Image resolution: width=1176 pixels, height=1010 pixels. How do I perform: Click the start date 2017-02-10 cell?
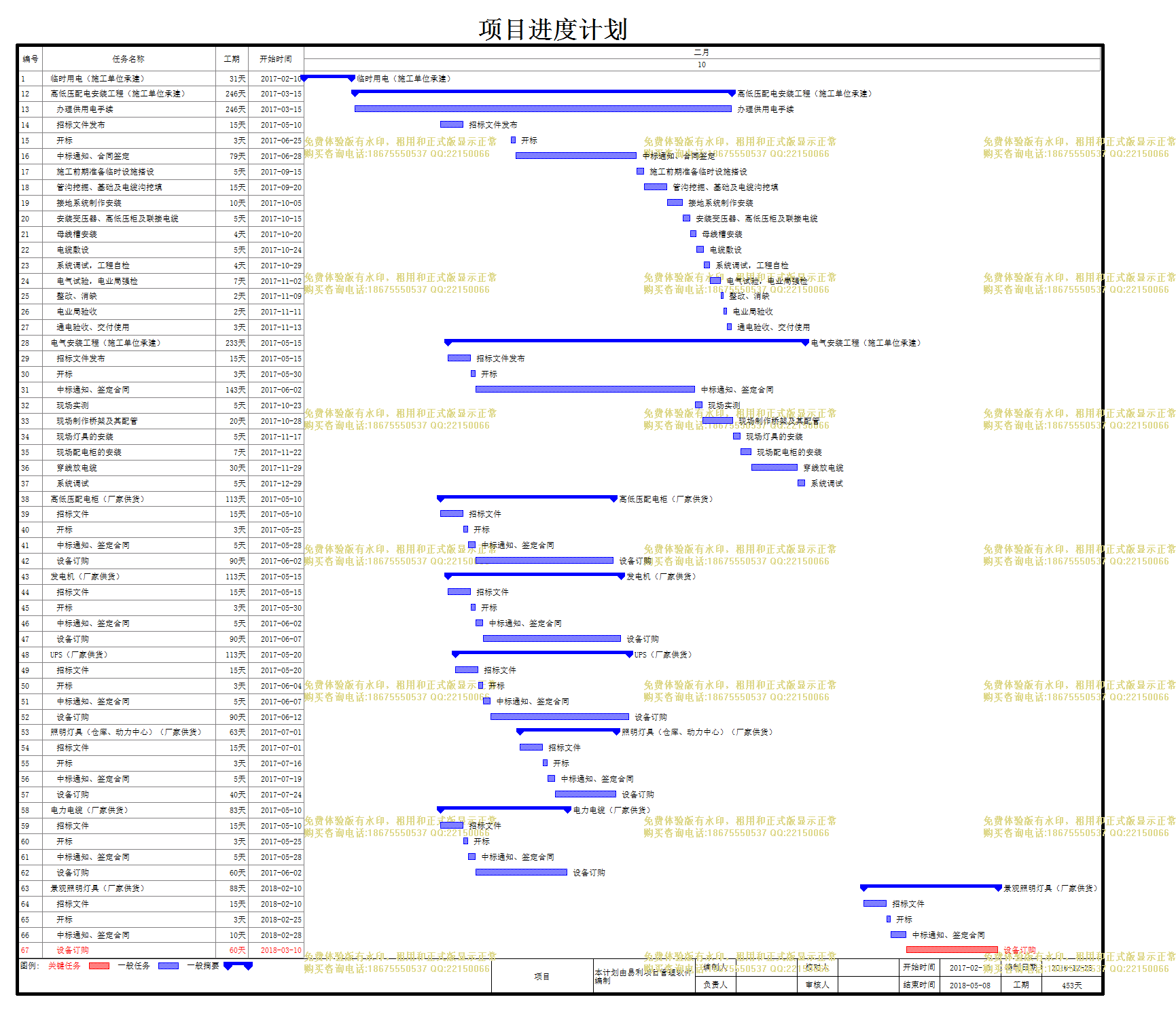(277, 79)
